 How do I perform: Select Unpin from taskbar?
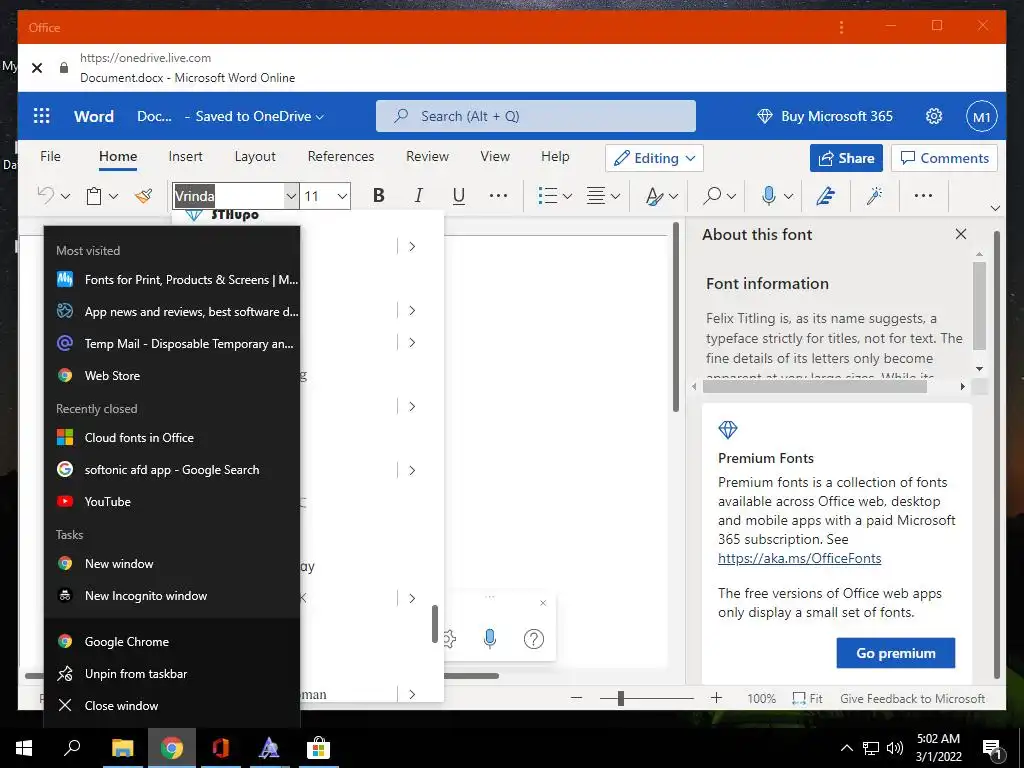pyautogui.click(x=172, y=673)
